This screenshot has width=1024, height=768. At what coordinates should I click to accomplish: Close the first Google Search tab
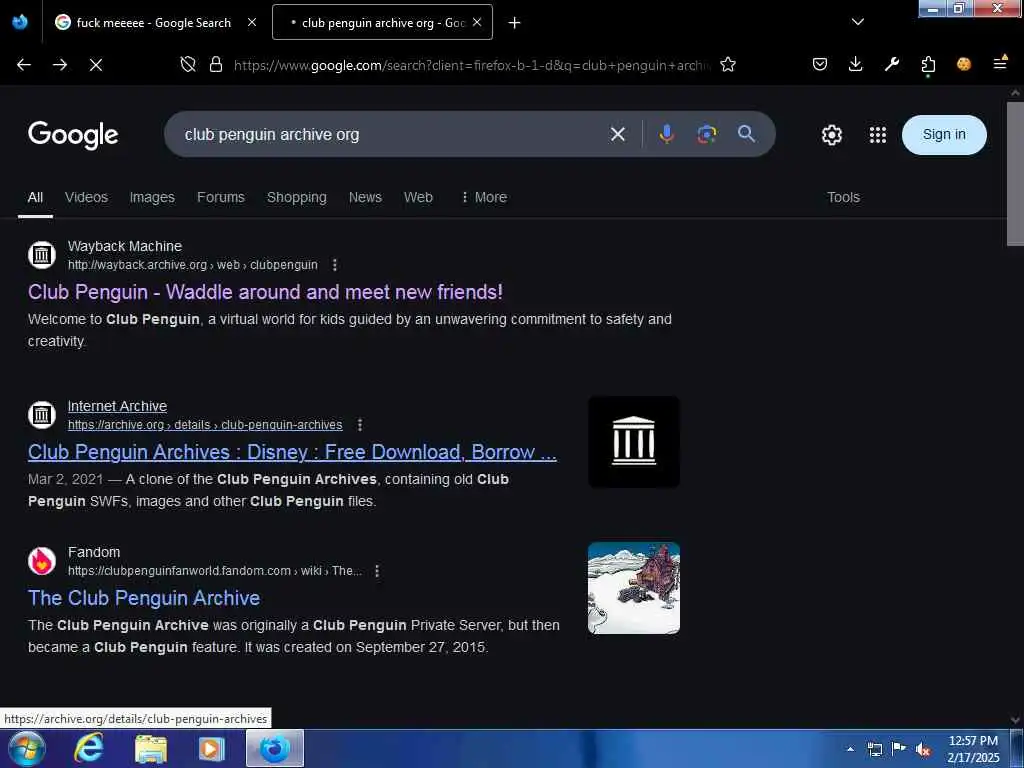tap(251, 22)
